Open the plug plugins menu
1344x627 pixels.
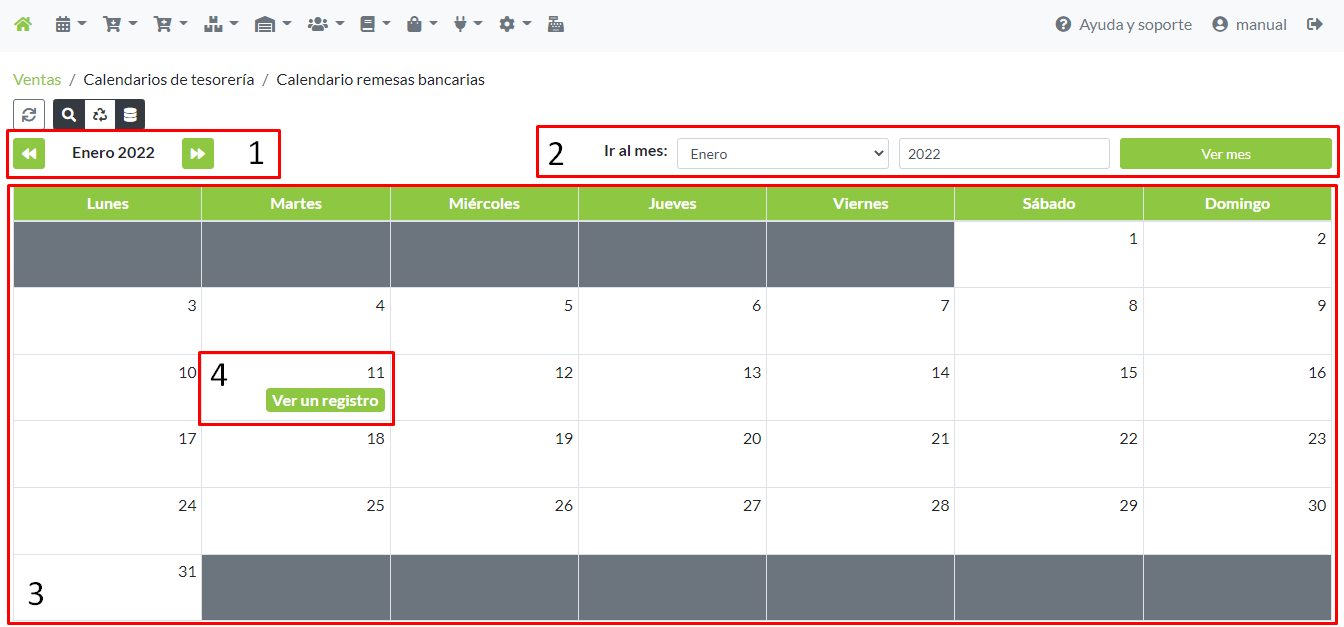click(467, 24)
